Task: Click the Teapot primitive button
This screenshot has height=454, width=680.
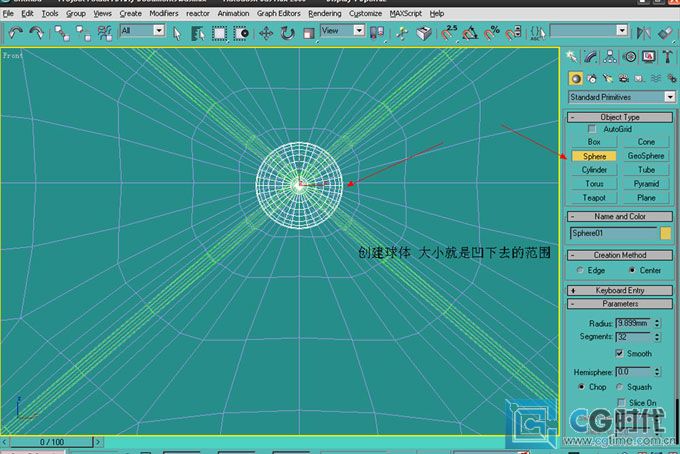Action: pos(594,197)
